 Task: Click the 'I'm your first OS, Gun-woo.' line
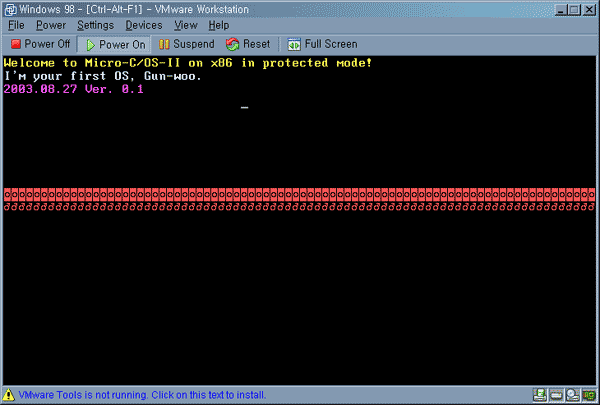point(103,76)
